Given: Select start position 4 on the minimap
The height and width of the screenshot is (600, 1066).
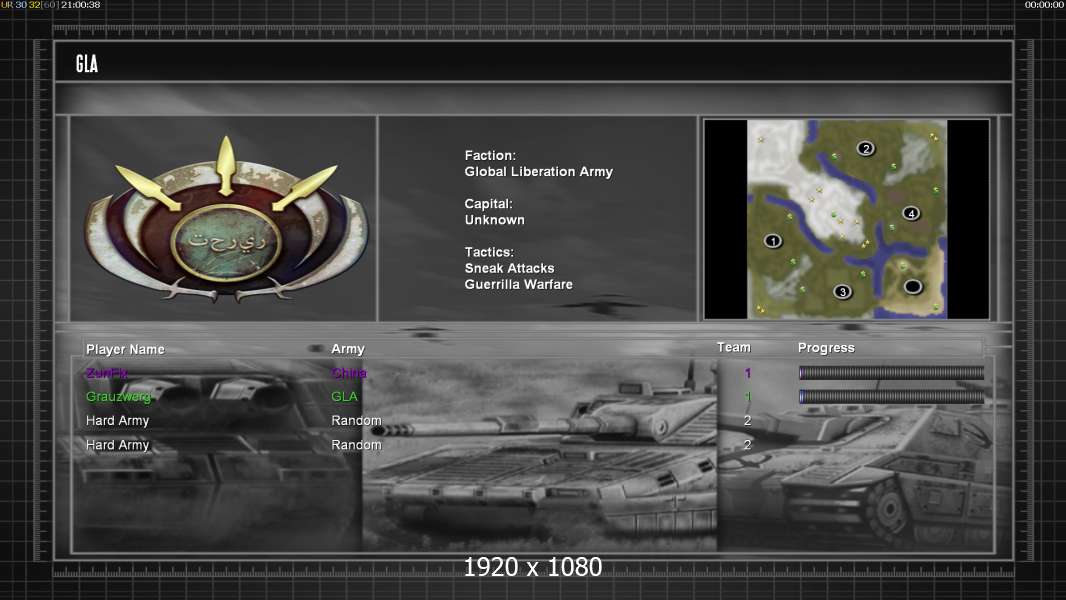Looking at the screenshot, I should [x=911, y=213].
